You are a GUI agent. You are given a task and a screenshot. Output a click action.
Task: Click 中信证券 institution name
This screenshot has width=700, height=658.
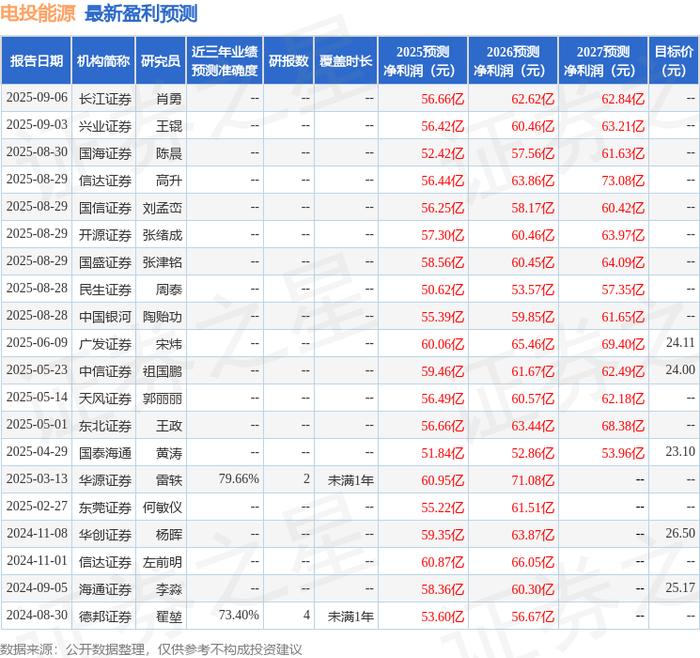[105, 371]
